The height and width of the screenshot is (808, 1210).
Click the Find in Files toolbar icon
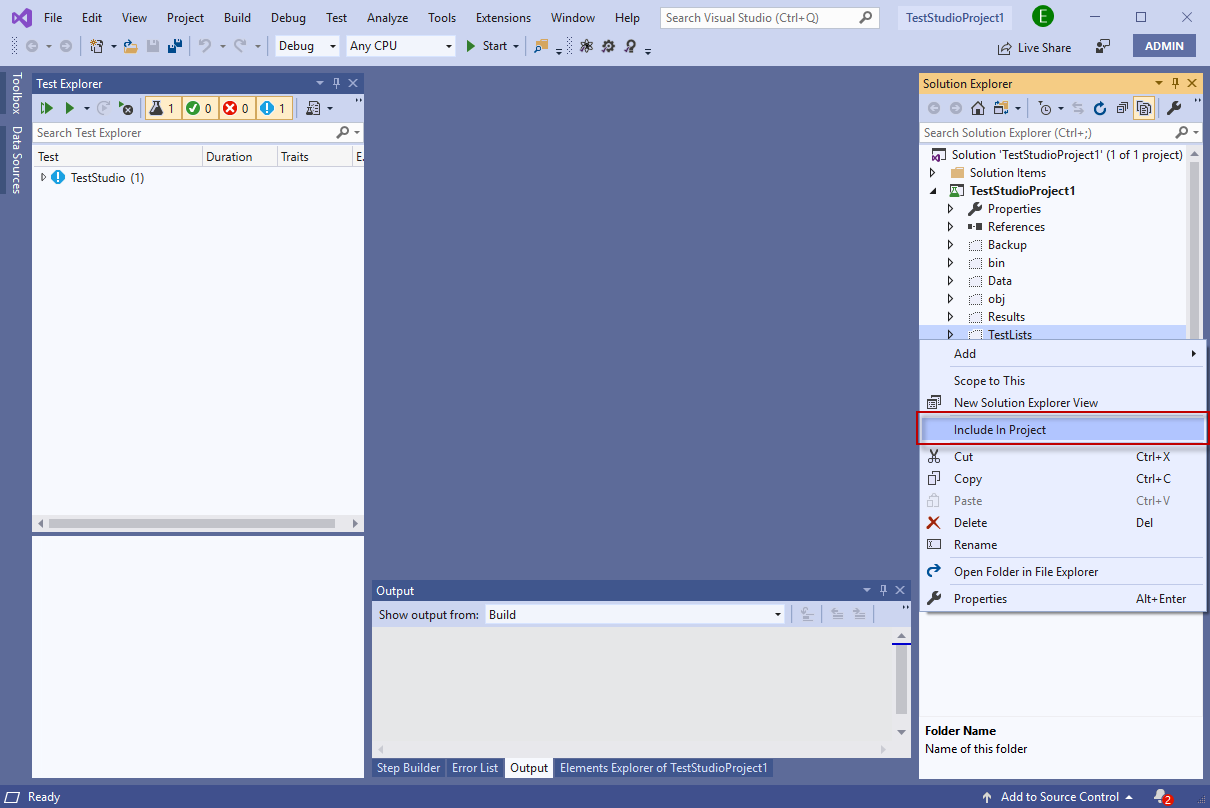pyautogui.click(x=541, y=46)
